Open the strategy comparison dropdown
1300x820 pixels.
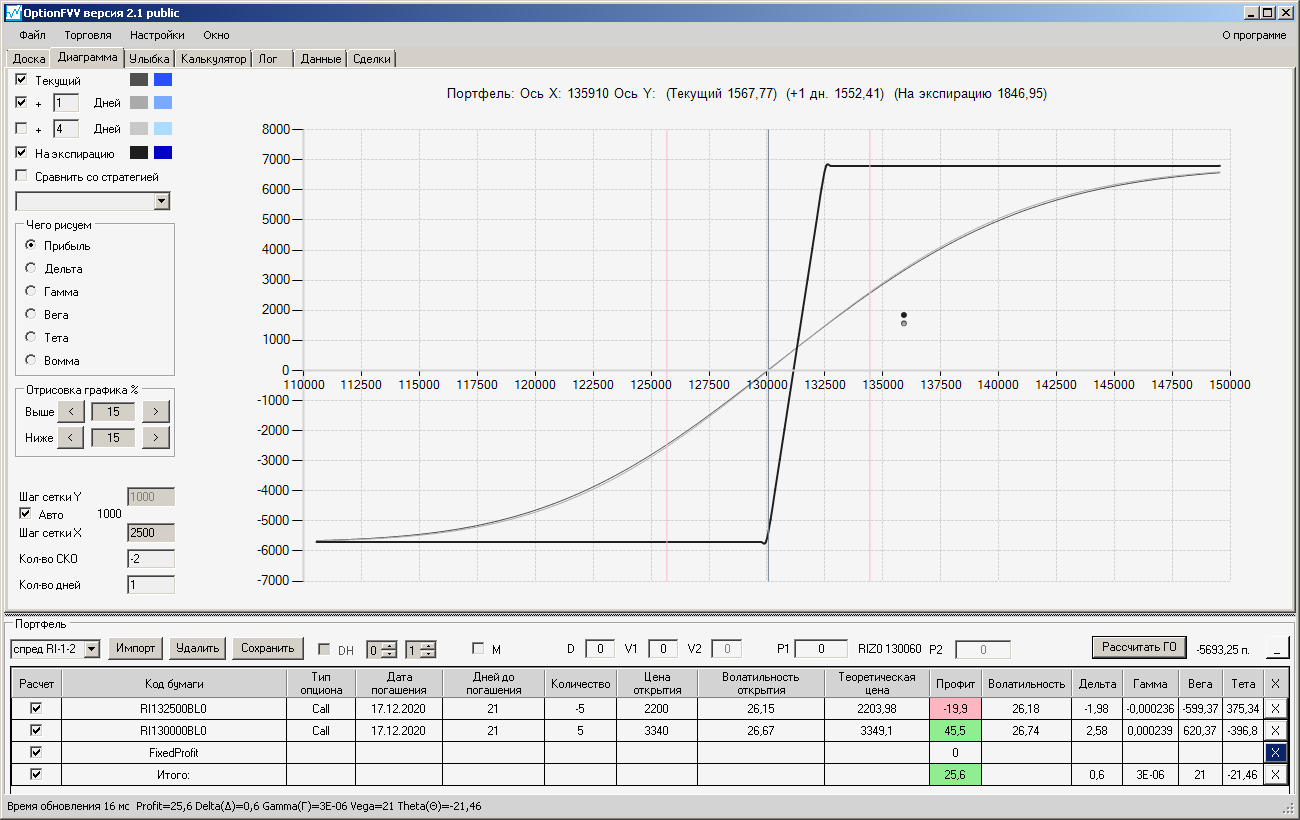(162, 201)
